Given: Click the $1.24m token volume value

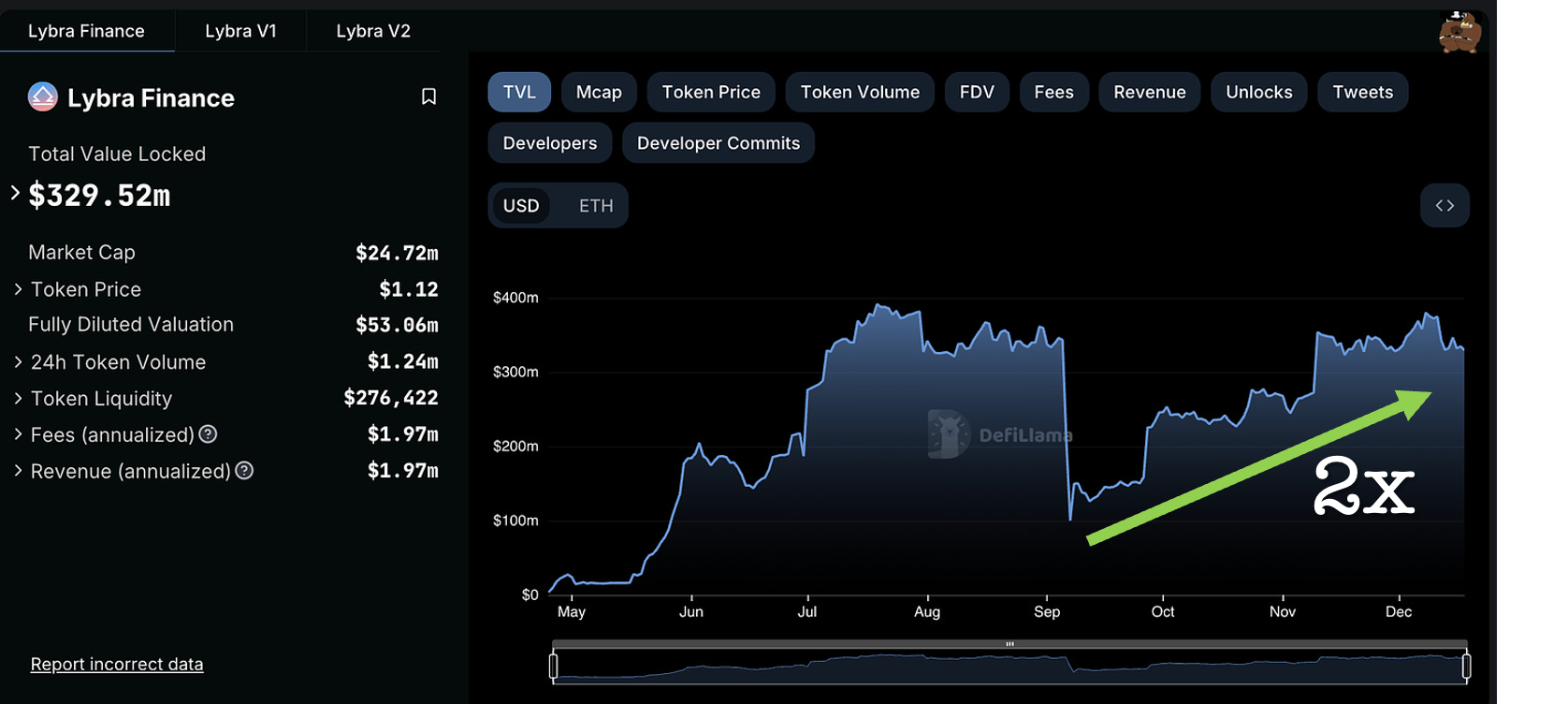Looking at the screenshot, I should point(403,361).
